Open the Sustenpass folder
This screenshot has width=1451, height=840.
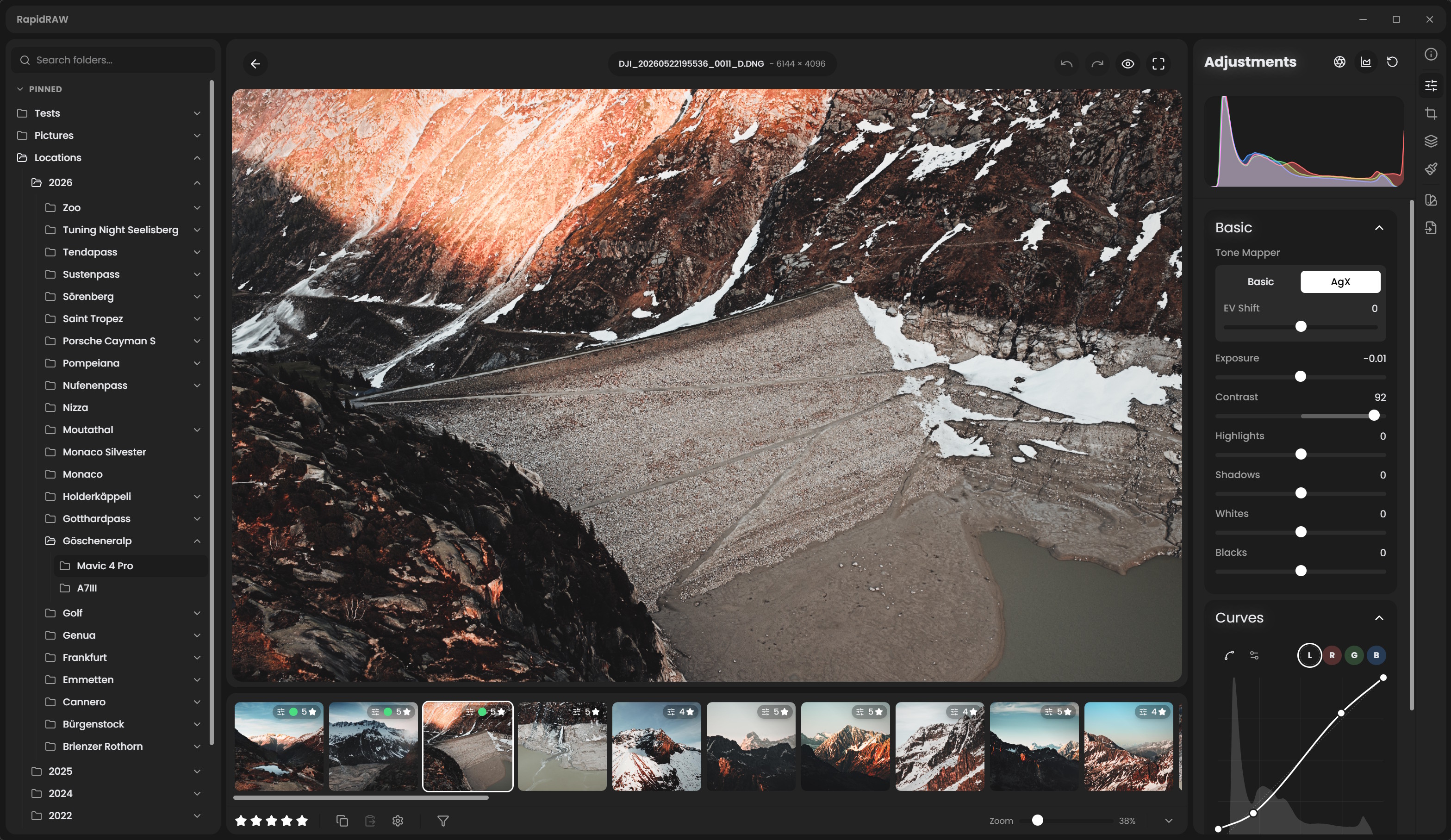[123, 274]
